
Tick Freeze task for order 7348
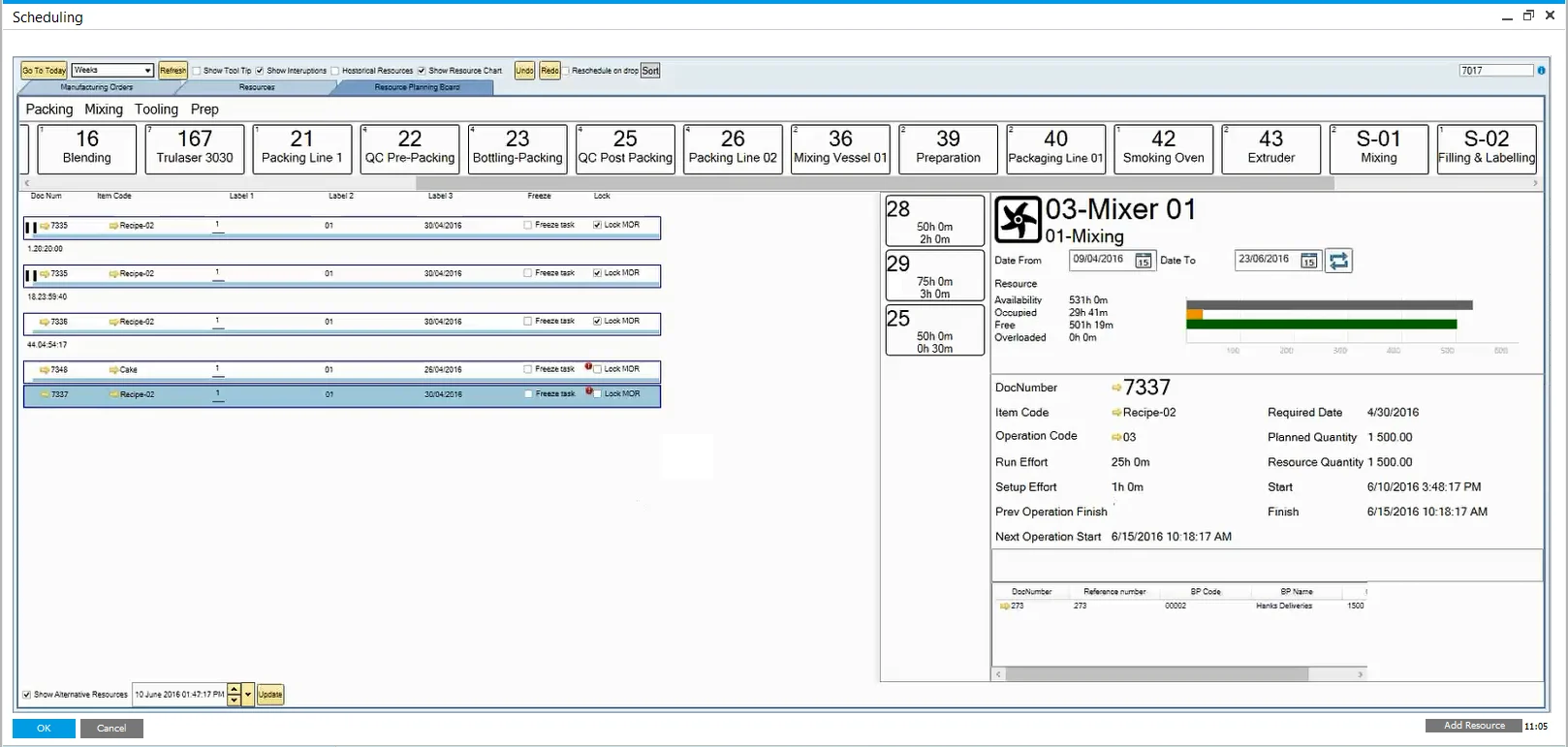(528, 369)
